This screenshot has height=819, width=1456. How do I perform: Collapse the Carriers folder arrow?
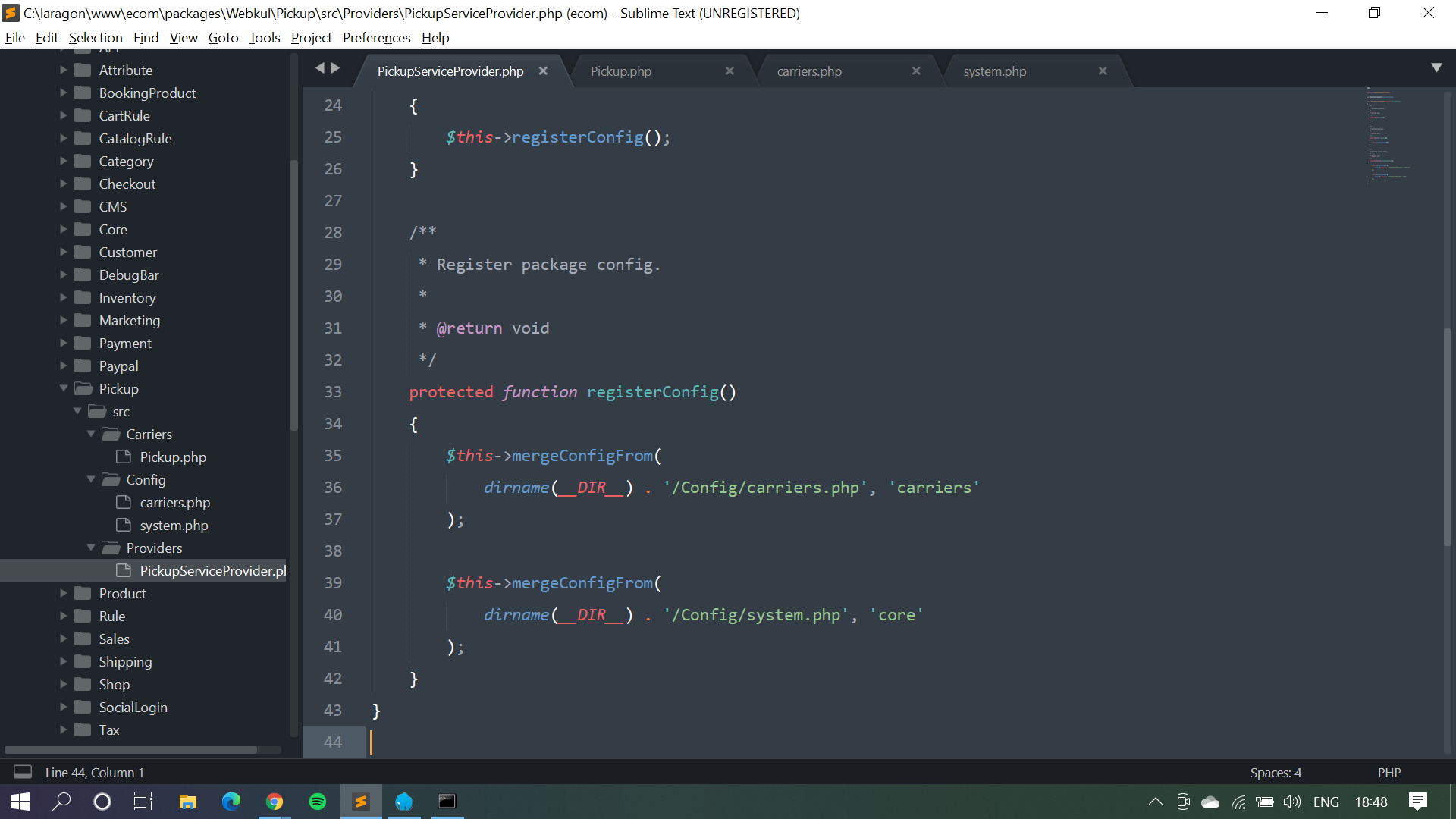click(91, 434)
